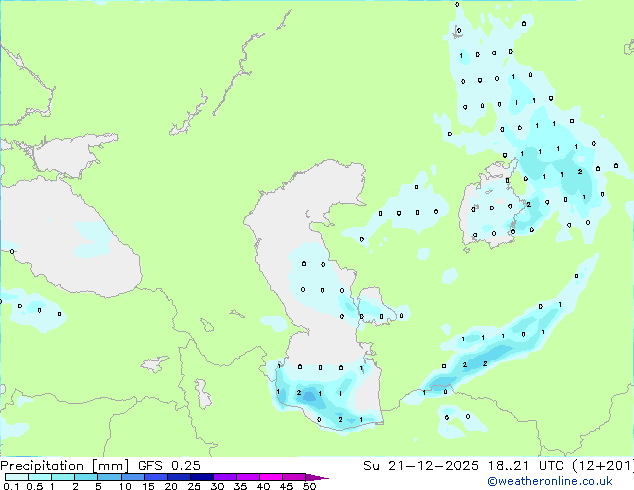Click the 45–50 mm legend swatch

pyautogui.click(x=294, y=477)
